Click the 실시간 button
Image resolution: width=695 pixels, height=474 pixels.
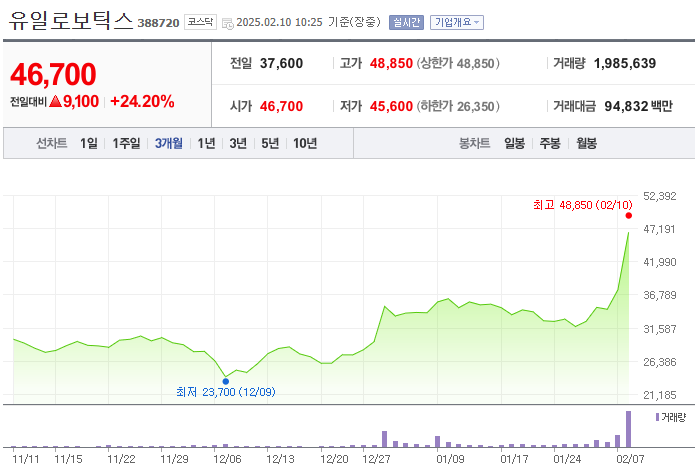pyautogui.click(x=406, y=23)
